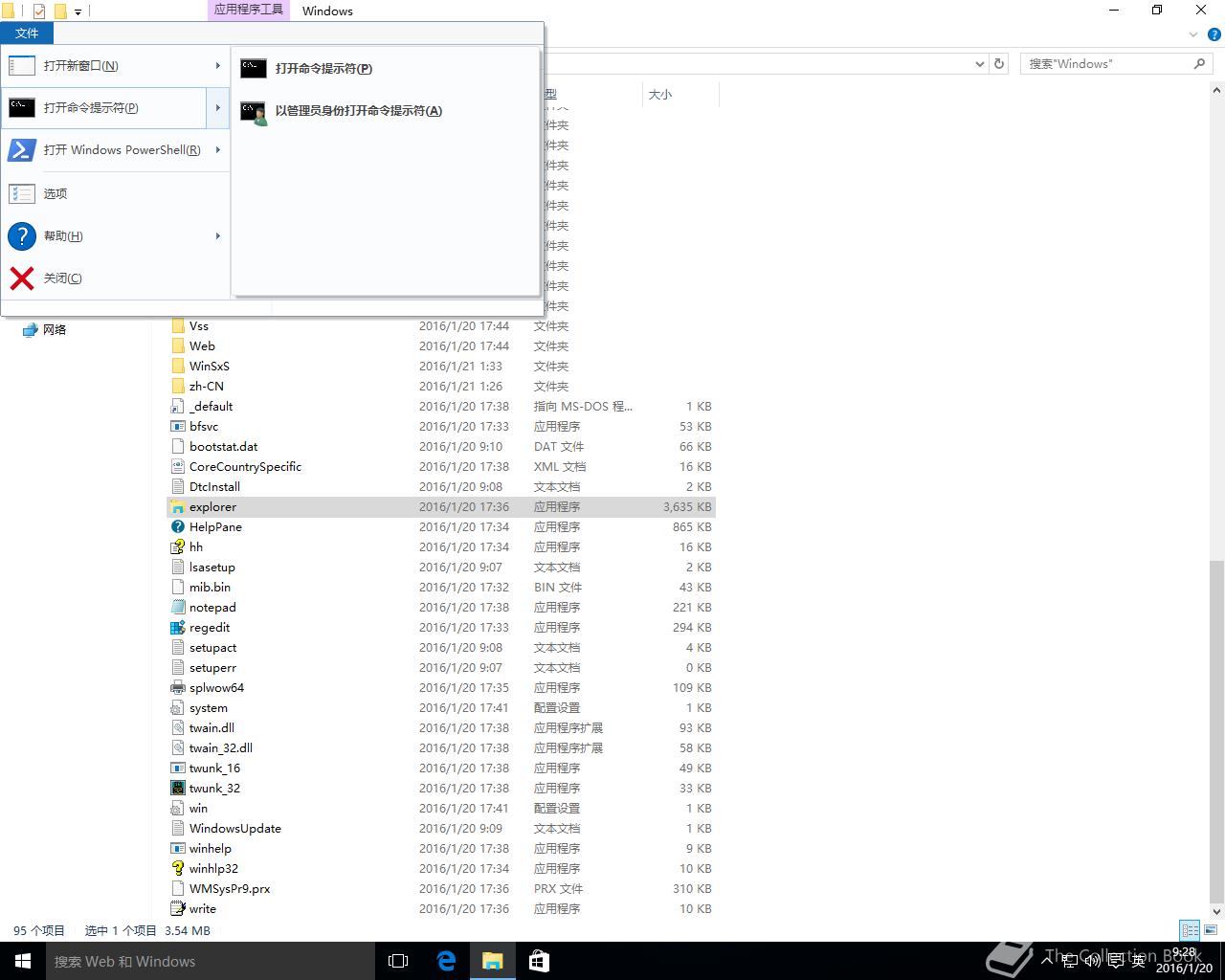Viewport: 1225px width, 980px height.
Task: Select the notepad application icon
Action: 177,608
